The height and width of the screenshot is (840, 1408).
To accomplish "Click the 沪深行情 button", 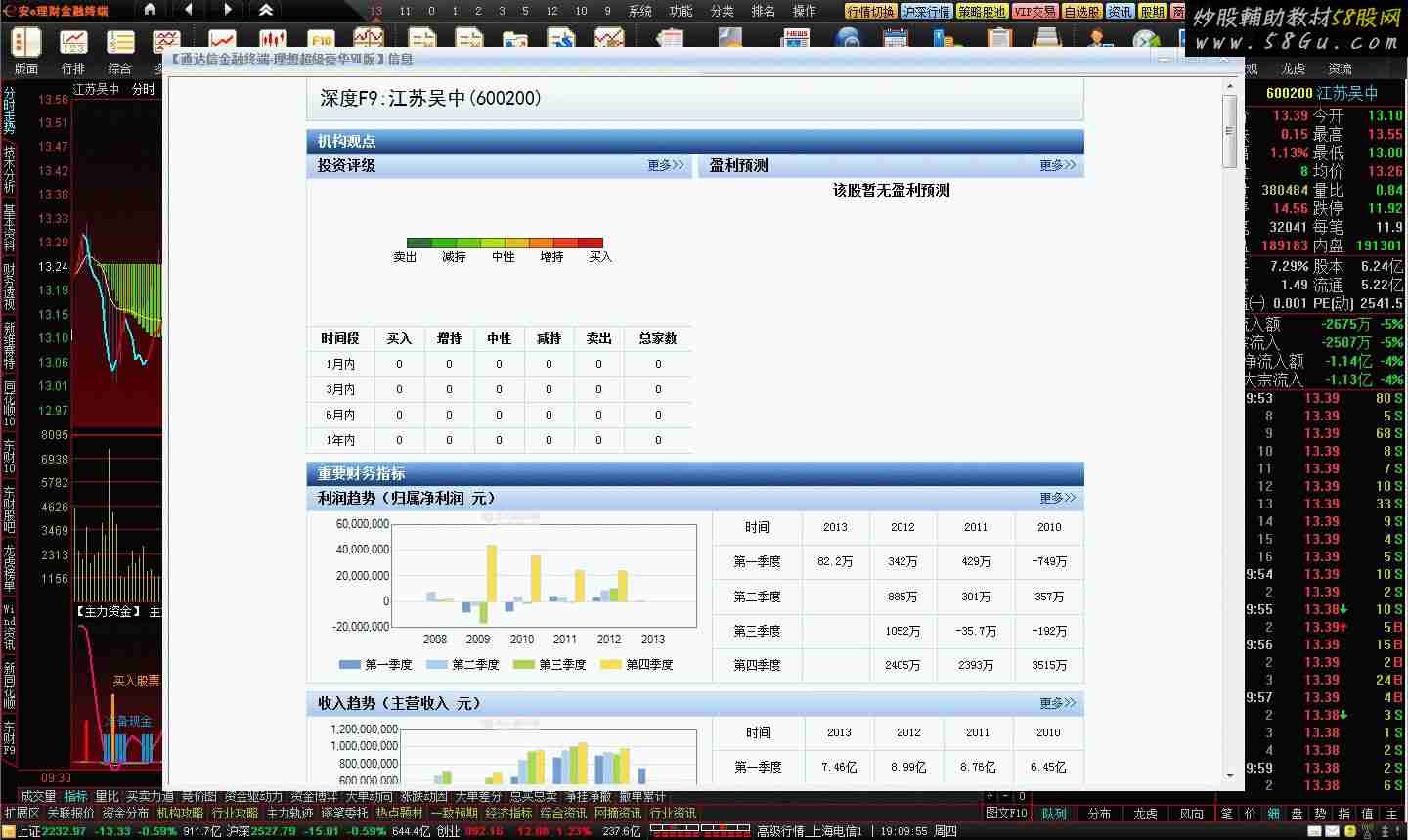I will click(927, 11).
